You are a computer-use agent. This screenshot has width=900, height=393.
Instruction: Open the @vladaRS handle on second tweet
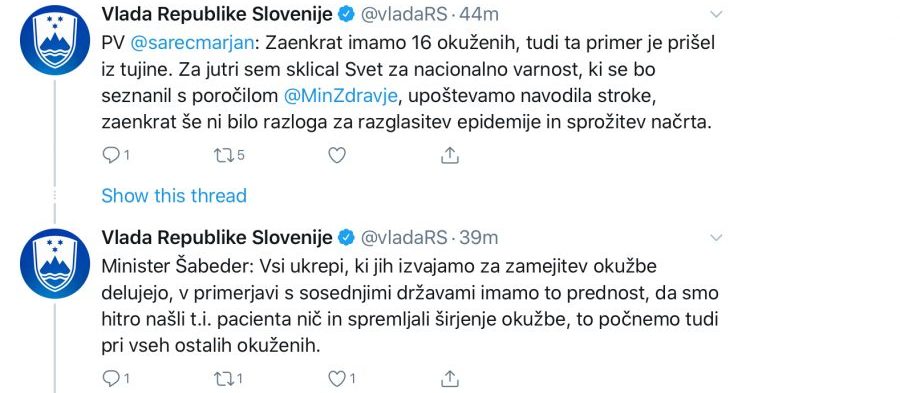pos(404,238)
